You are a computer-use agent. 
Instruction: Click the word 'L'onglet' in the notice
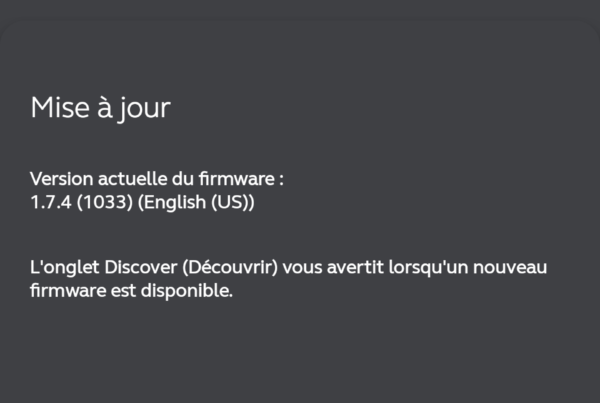click(65, 268)
